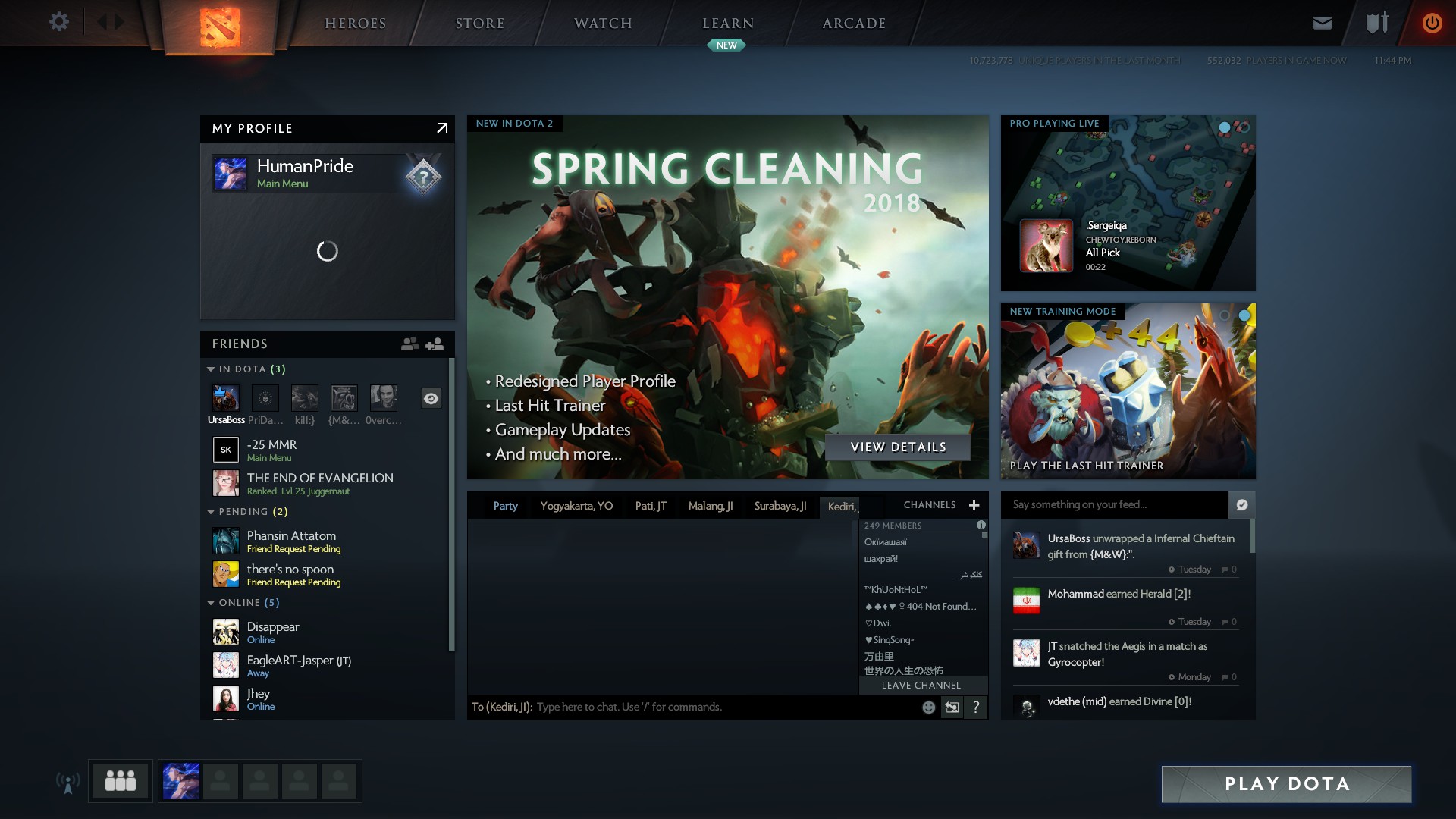
Task: Click the red power quit icon
Action: click(x=1432, y=23)
